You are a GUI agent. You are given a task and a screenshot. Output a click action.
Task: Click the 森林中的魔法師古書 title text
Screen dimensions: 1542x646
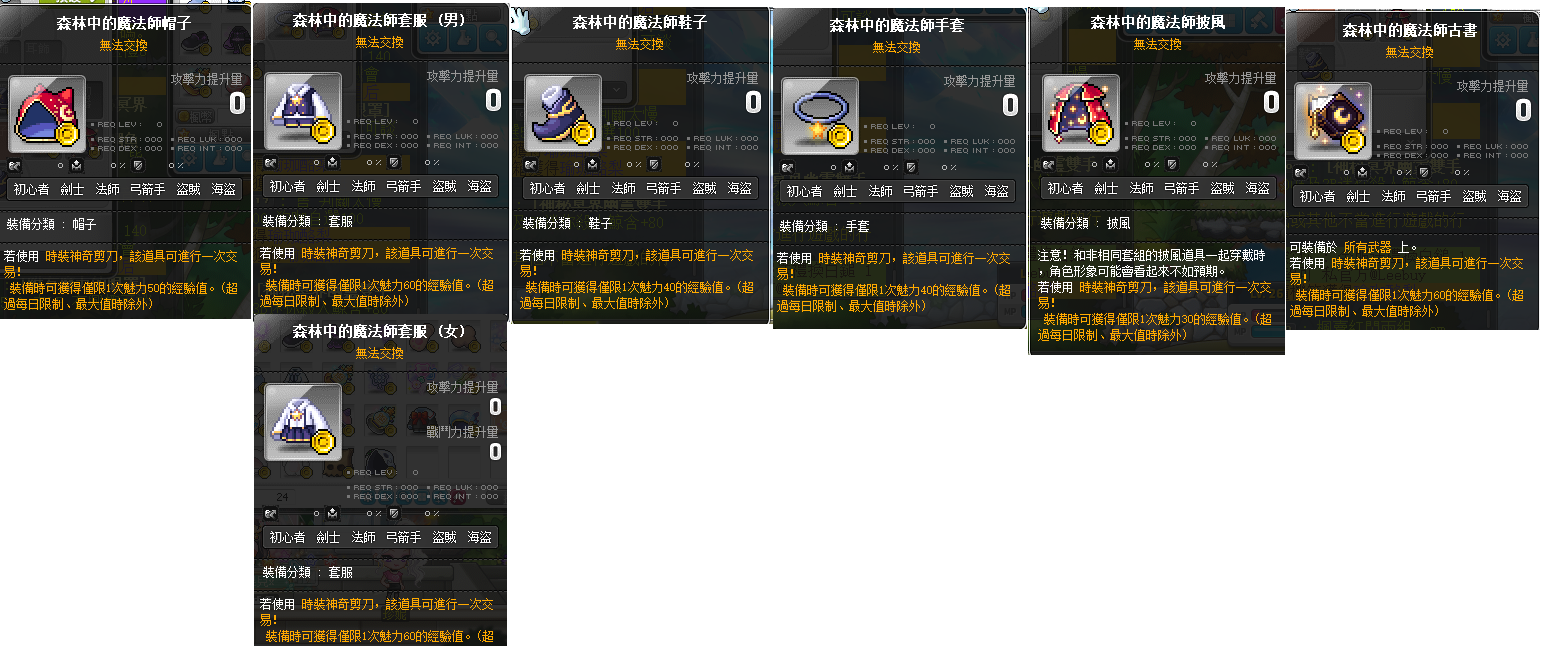pyautogui.click(x=1409, y=31)
